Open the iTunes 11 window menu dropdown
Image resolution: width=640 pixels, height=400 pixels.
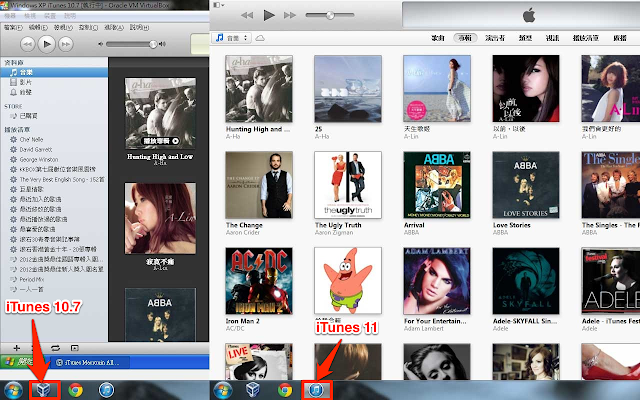point(219,5)
